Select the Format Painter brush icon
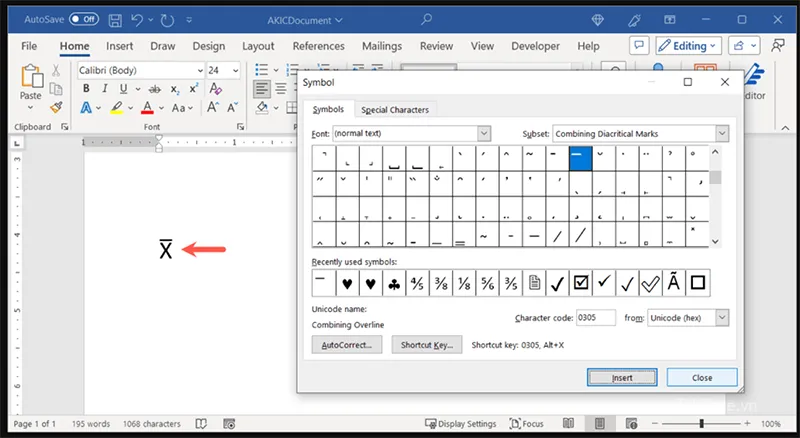The height and width of the screenshot is (438, 800). click(x=56, y=107)
